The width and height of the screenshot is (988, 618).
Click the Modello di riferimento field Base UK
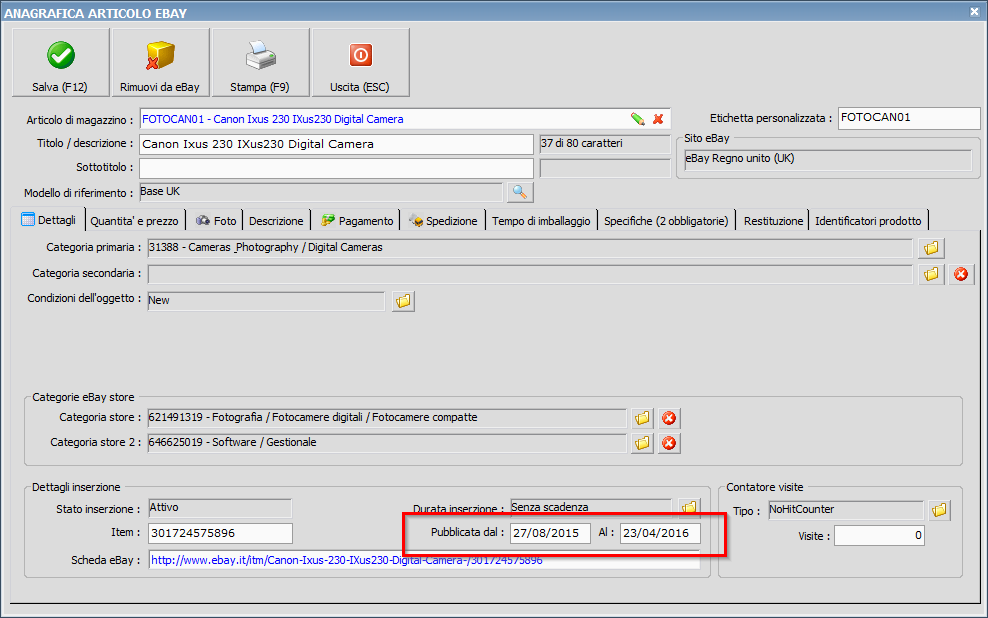click(321, 192)
